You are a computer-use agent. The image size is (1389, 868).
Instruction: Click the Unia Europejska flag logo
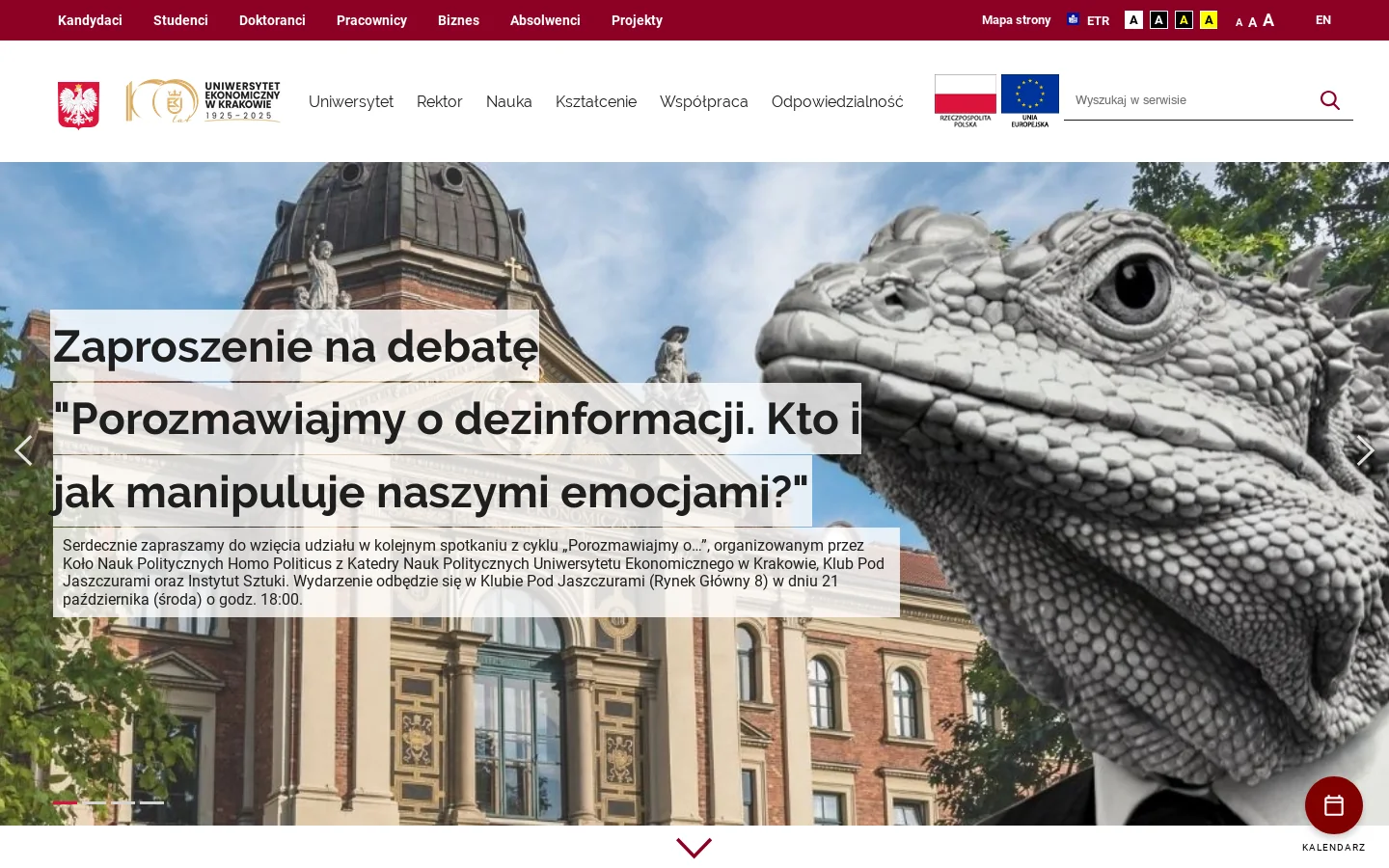tap(1030, 101)
